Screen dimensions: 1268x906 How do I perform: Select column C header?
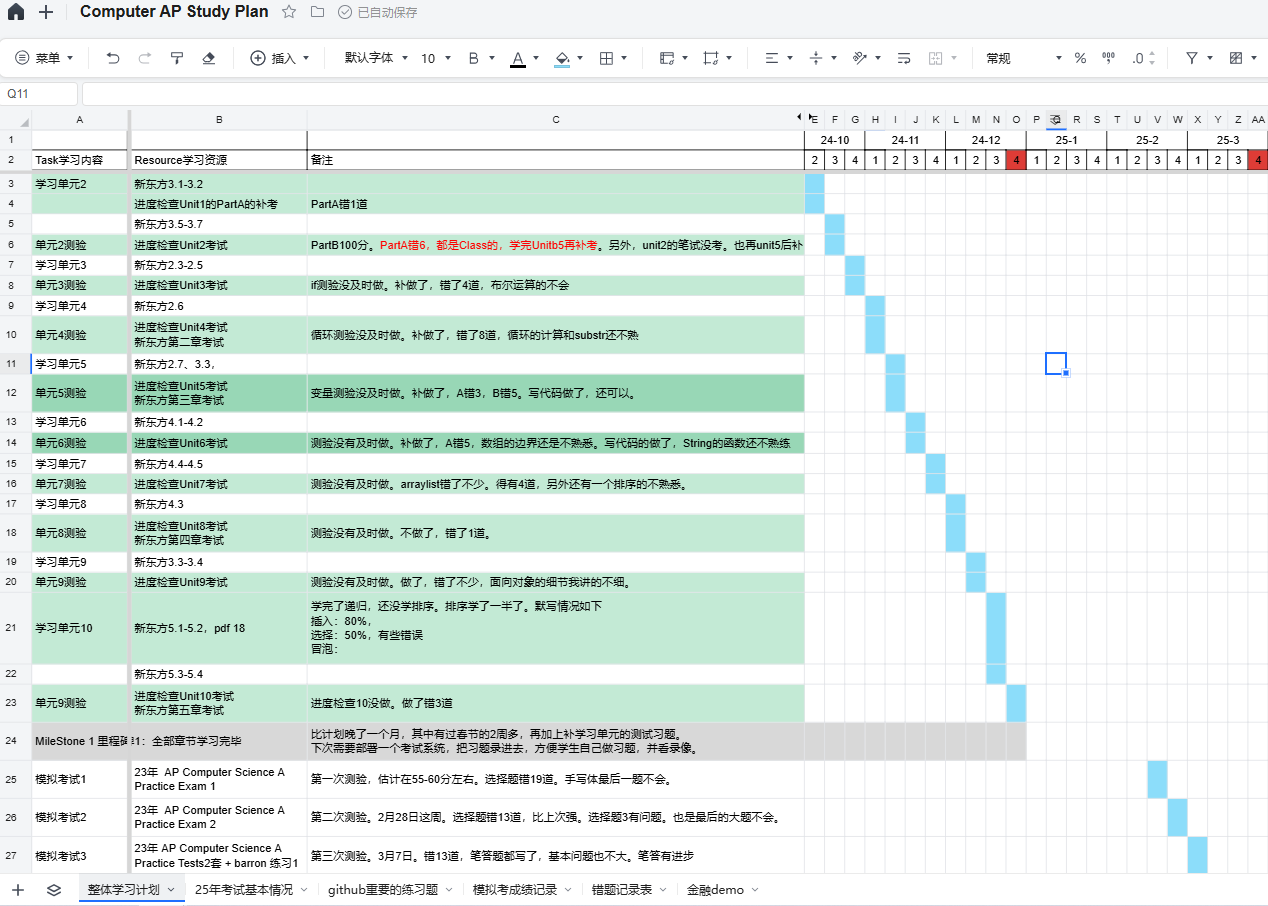point(556,119)
